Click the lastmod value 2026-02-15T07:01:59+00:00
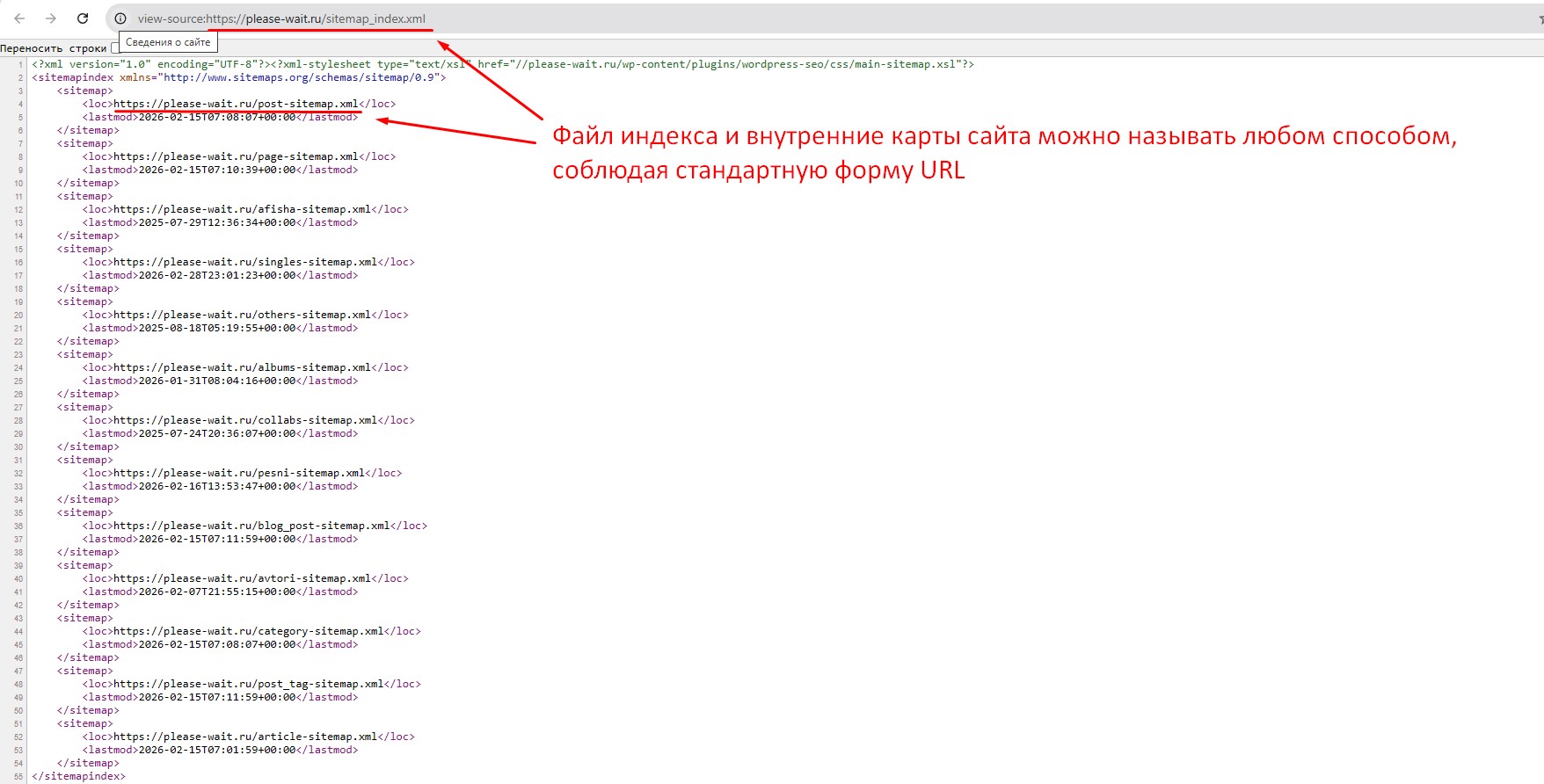 click(x=217, y=750)
